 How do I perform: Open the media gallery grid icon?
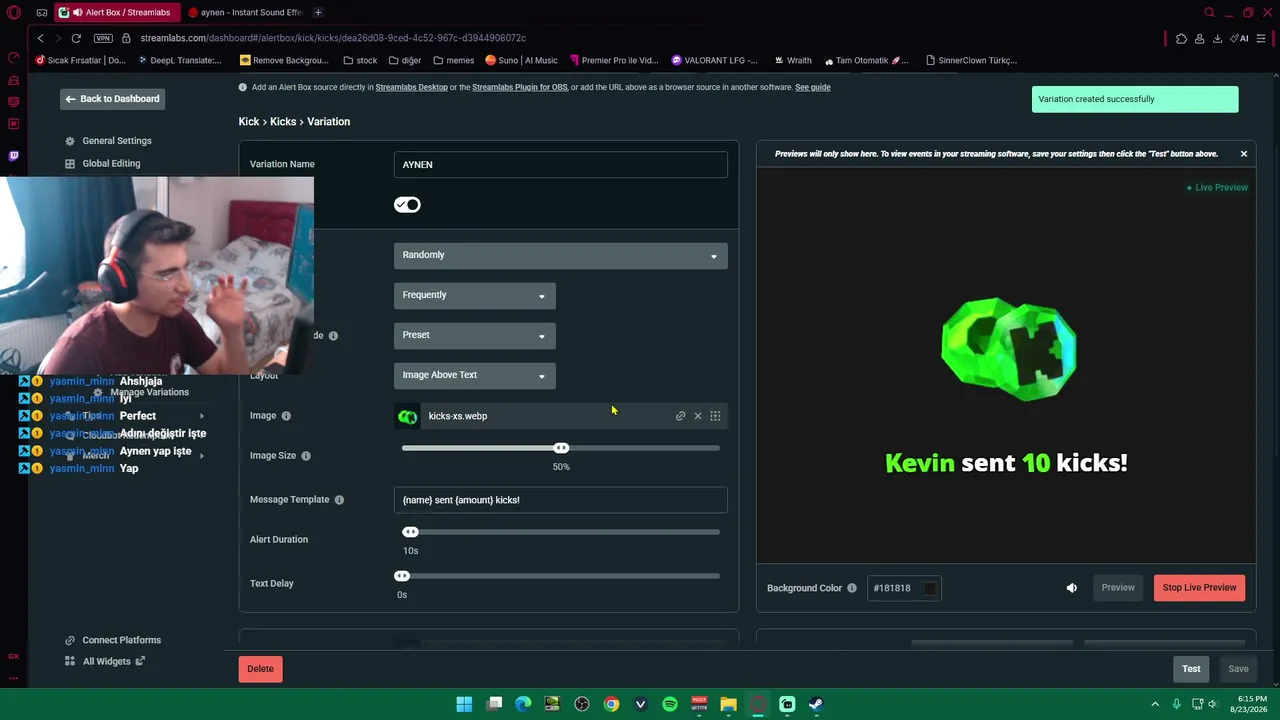(x=715, y=416)
